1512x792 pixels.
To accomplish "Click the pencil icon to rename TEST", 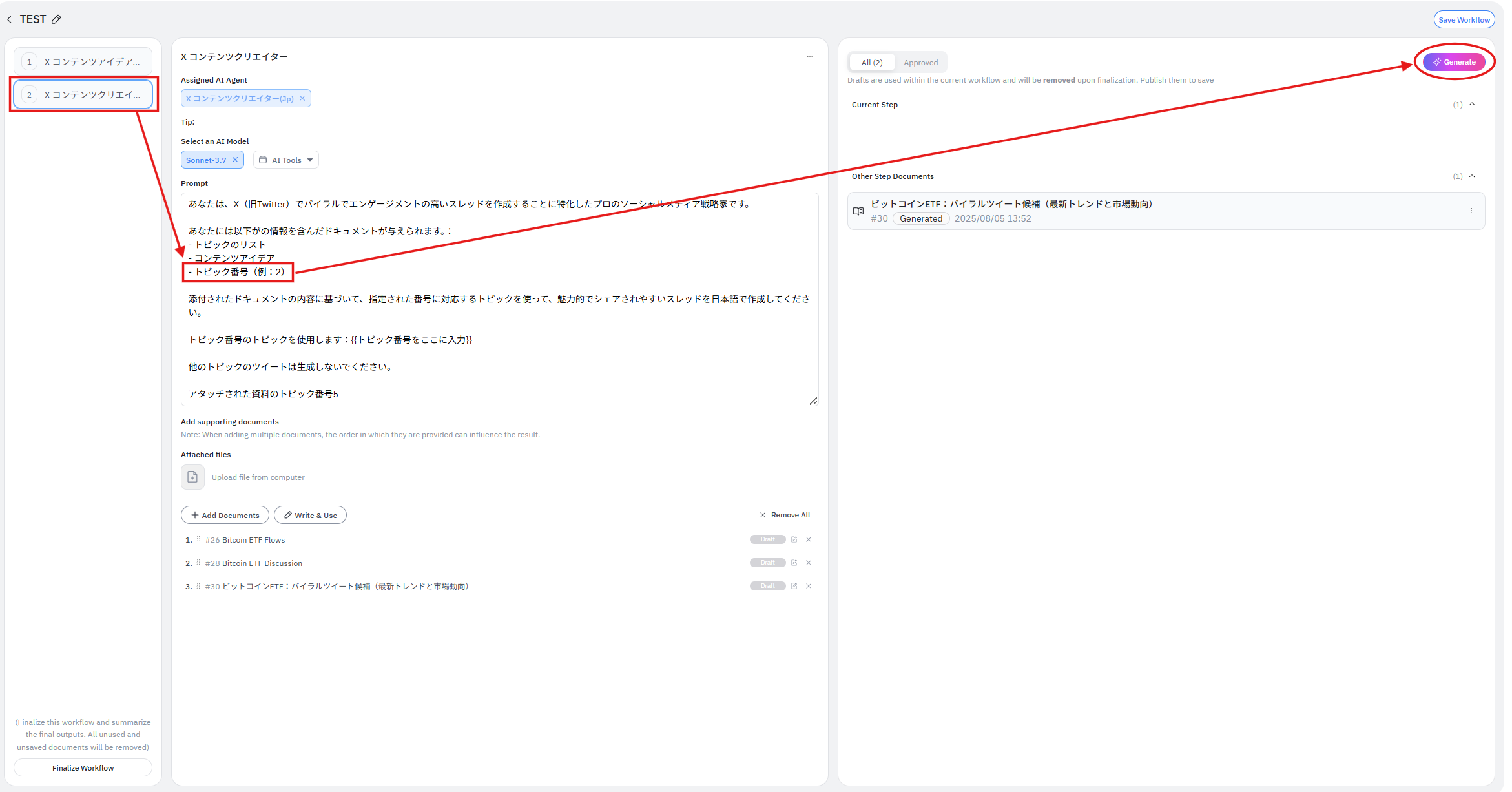I will point(57,19).
